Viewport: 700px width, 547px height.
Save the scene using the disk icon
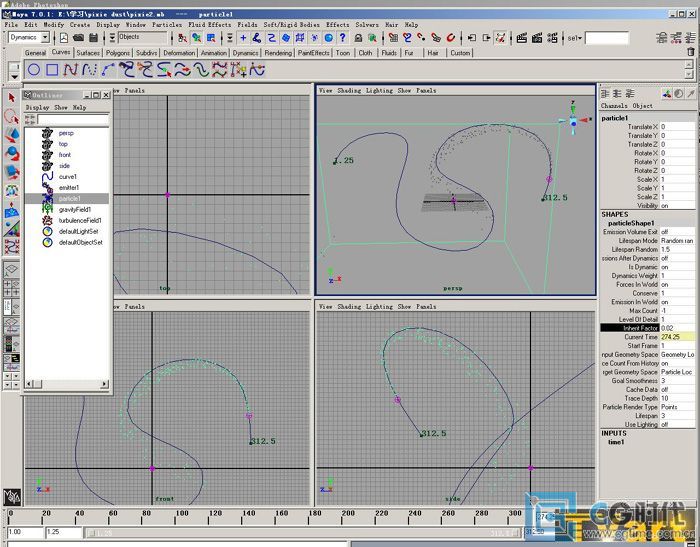click(x=94, y=38)
